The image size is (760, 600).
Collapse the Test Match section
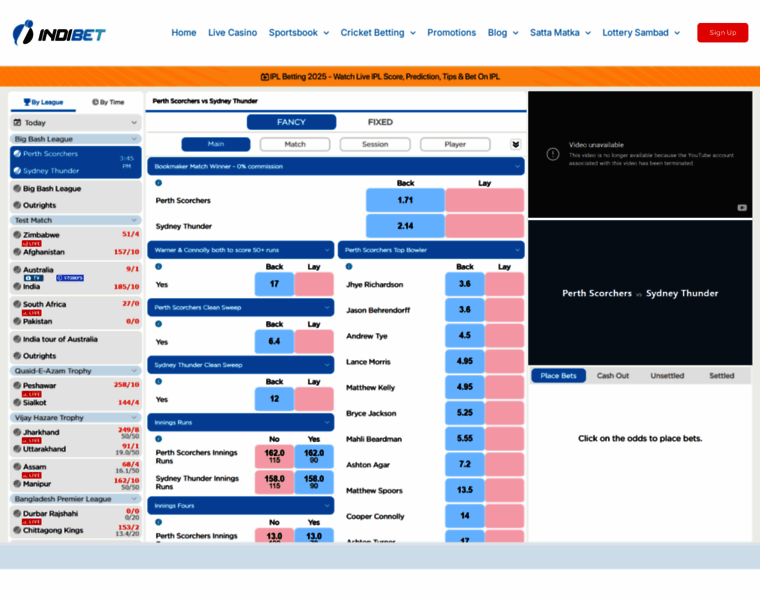(76, 220)
